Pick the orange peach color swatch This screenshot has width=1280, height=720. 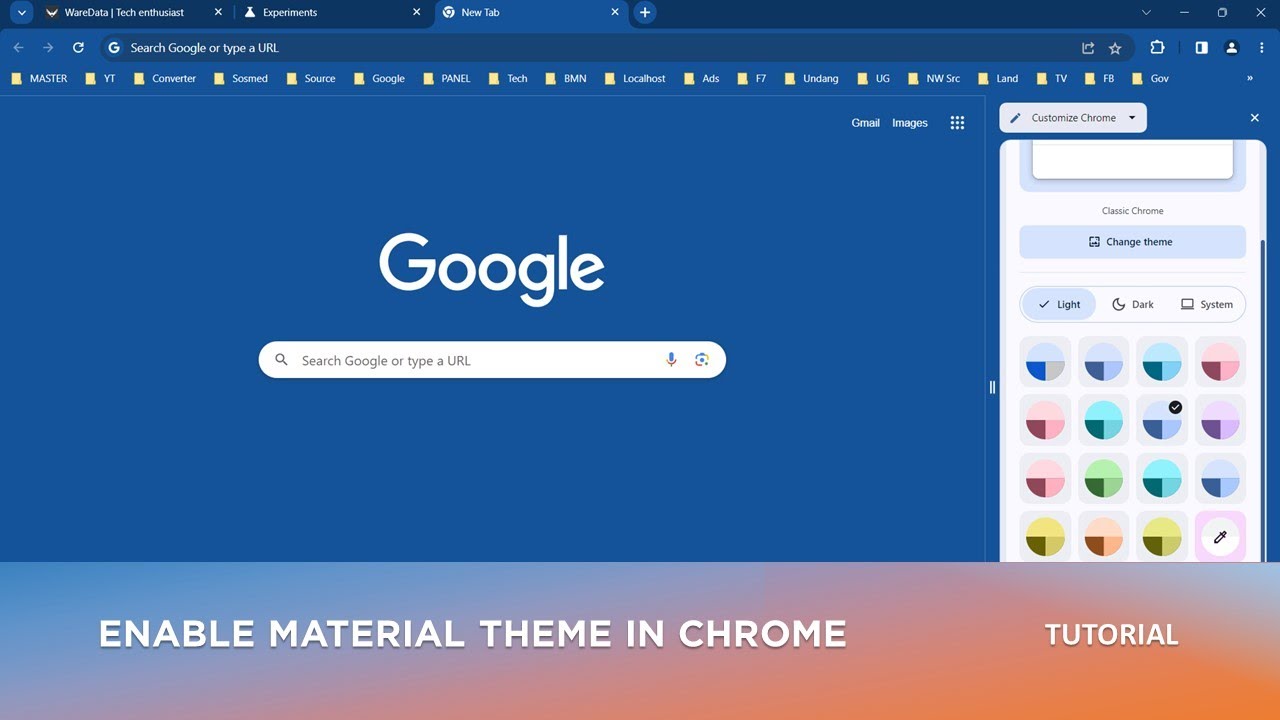[x=1104, y=537]
